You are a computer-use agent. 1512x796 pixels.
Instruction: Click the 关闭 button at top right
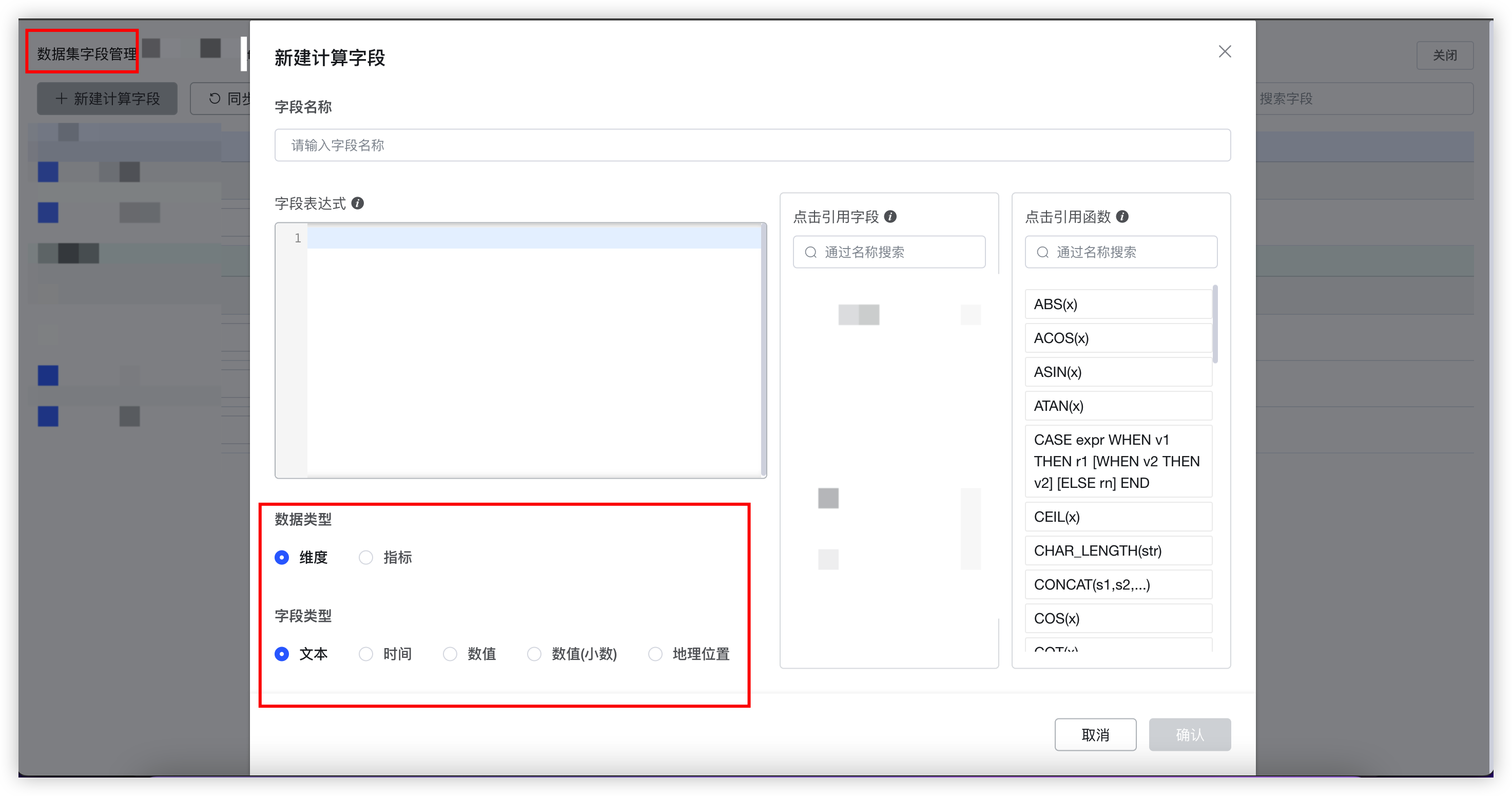[1445, 55]
